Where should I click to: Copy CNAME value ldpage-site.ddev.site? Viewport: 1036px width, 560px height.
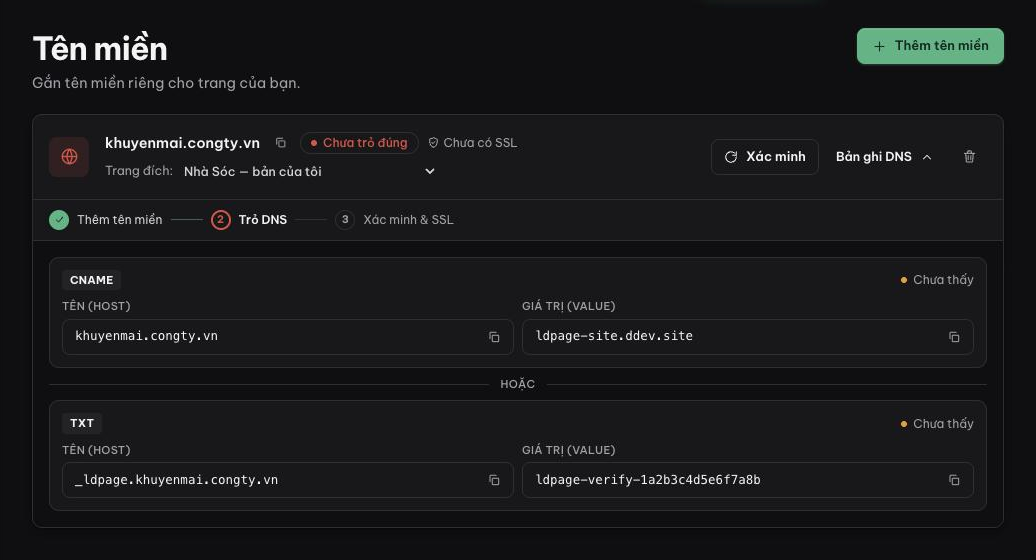[x=954, y=337]
